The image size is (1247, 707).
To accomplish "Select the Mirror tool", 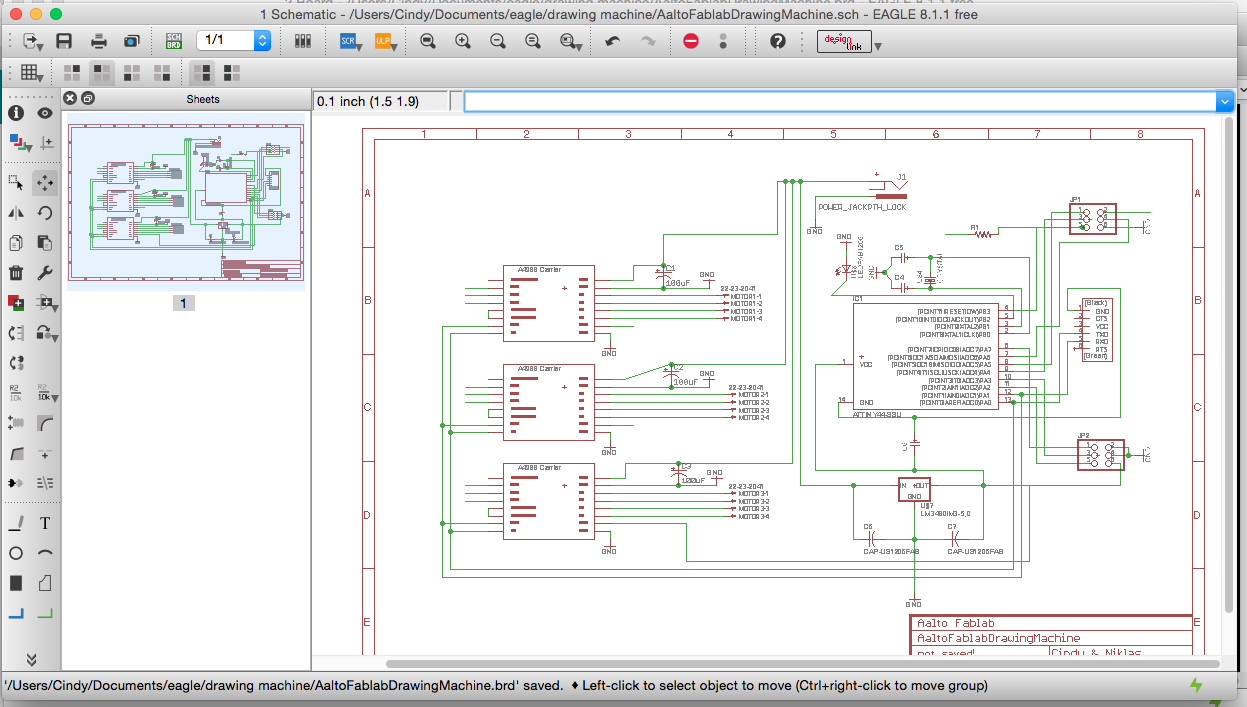I will coord(16,212).
